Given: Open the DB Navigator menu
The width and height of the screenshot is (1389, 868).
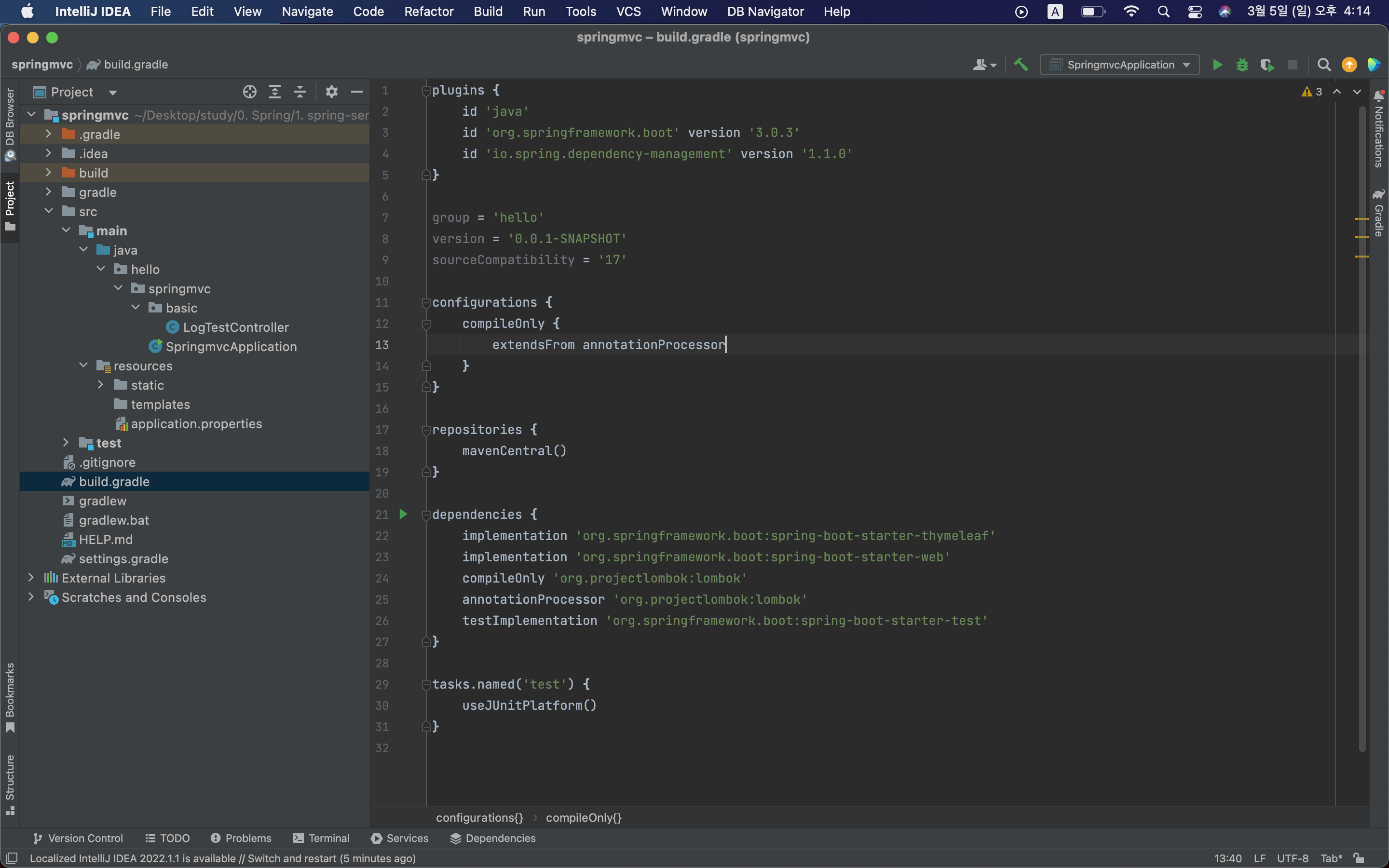Looking at the screenshot, I should 765,12.
